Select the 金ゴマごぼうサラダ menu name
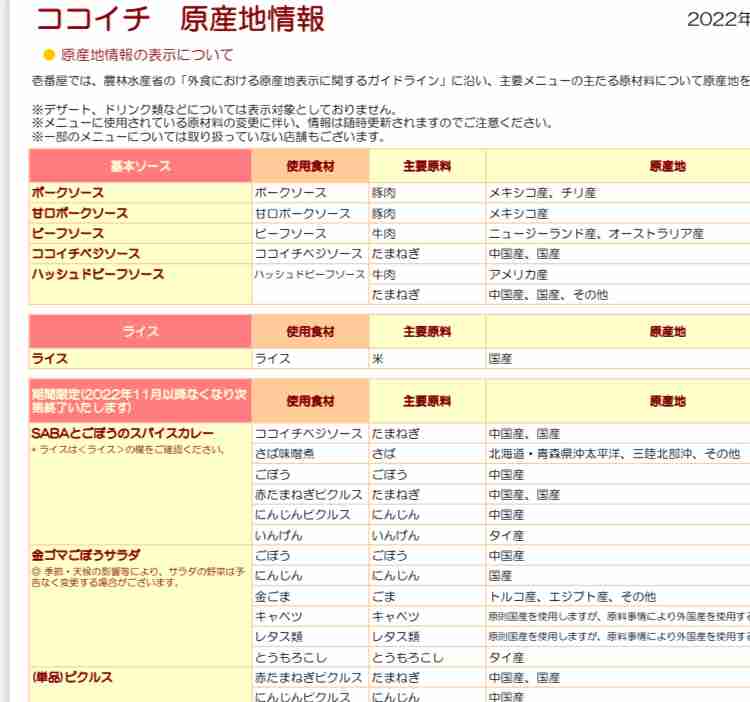Image resolution: width=750 pixels, height=702 pixels. tap(86, 555)
